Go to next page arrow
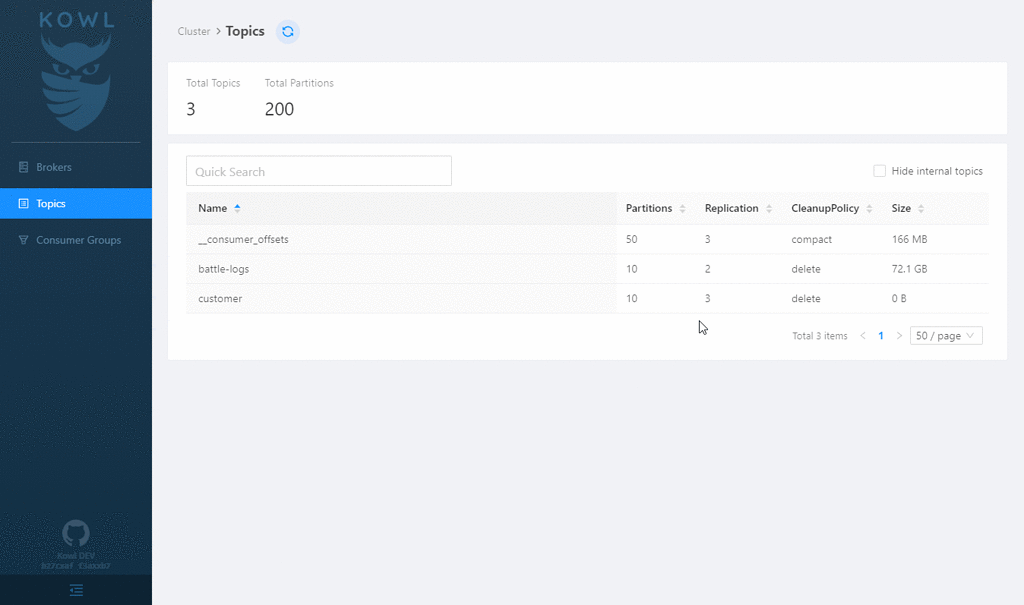This screenshot has height=605, width=1024. (x=899, y=335)
